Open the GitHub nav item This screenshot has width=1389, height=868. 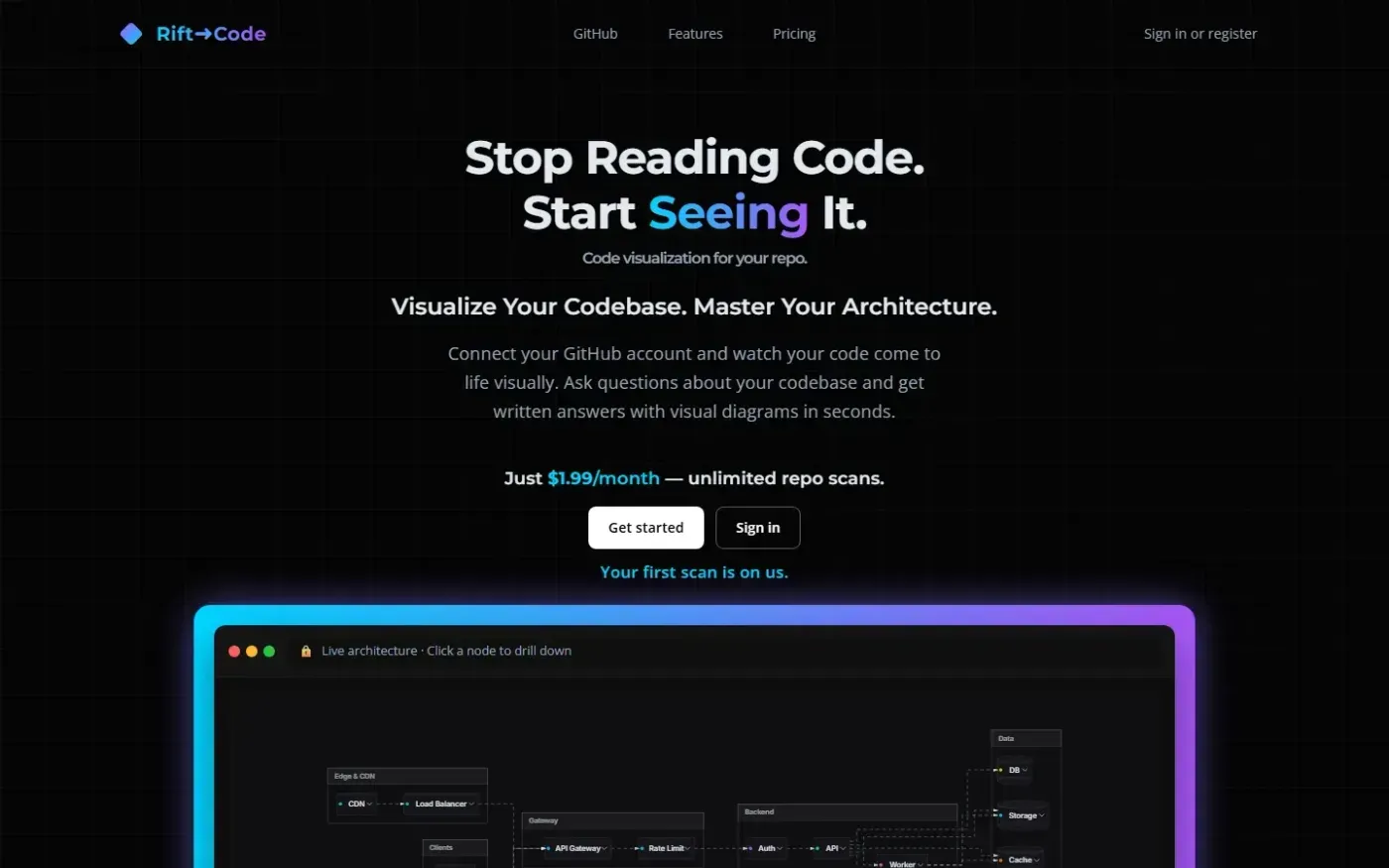tap(595, 34)
